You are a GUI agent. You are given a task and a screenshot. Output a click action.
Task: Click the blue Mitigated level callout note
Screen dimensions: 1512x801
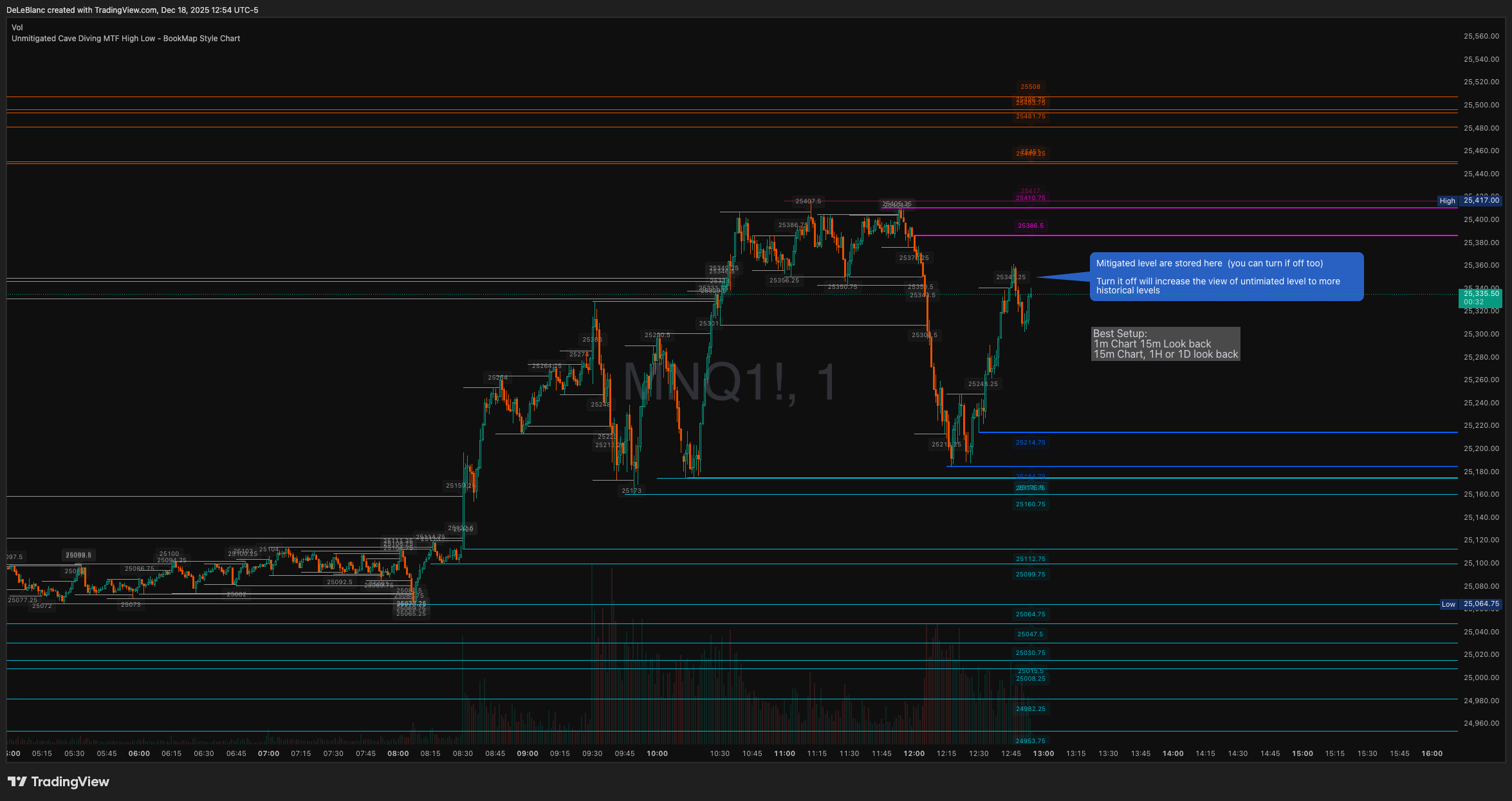pyautogui.click(x=1226, y=277)
